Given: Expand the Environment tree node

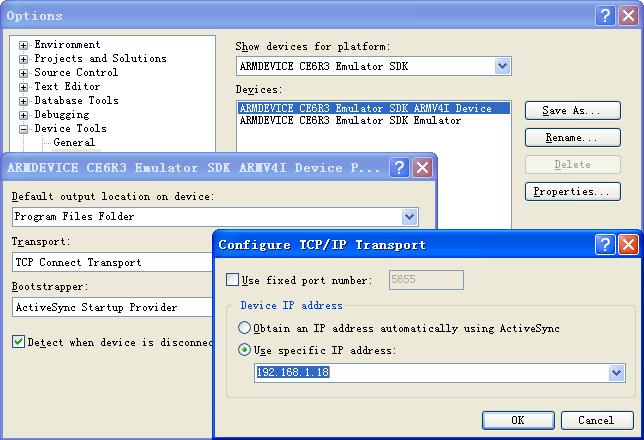Looking at the screenshot, I should 23,45.
